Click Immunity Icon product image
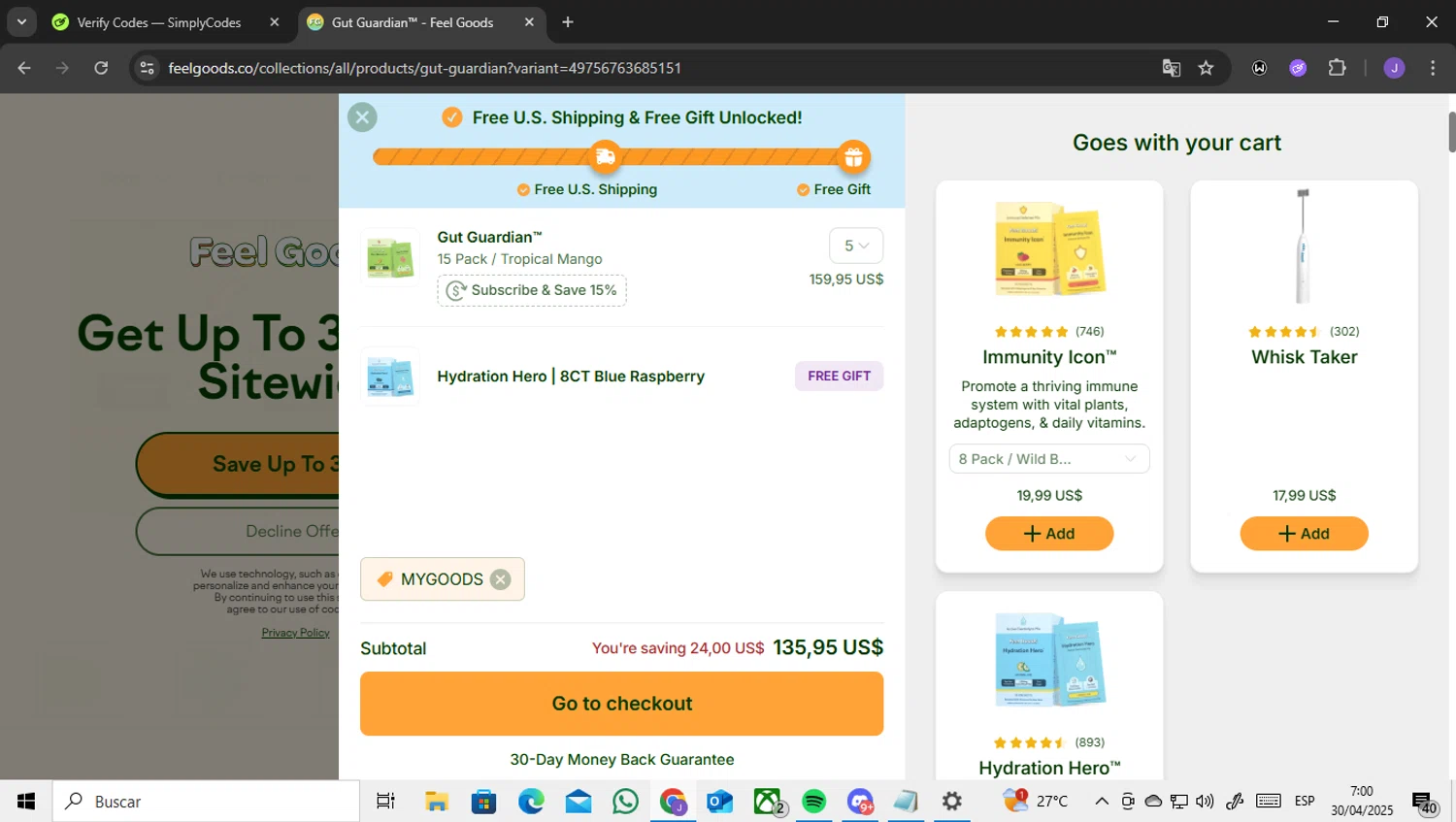This screenshot has height=822, width=1456. coord(1049,249)
